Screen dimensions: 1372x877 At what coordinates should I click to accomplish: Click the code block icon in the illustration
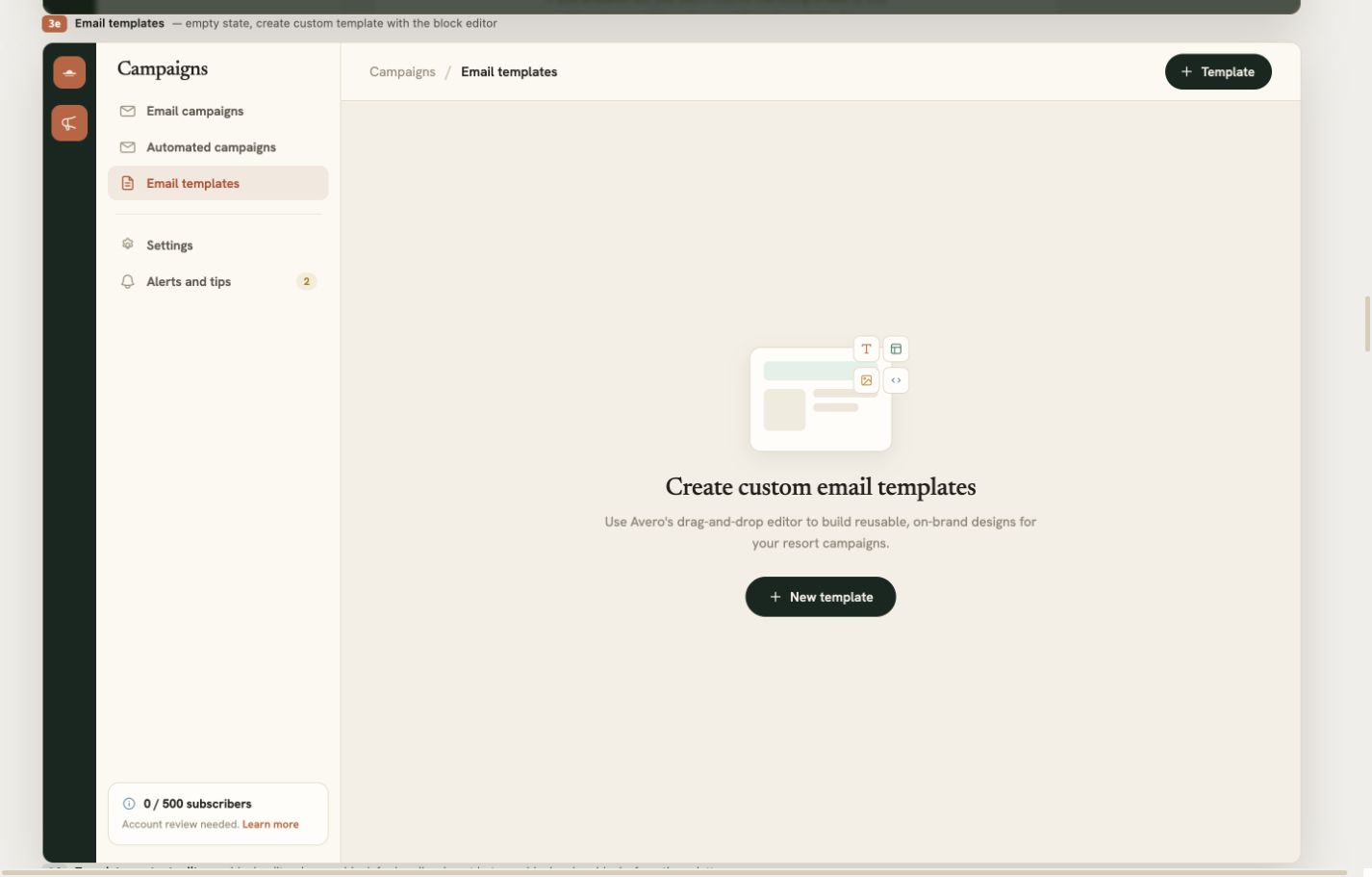[x=896, y=380]
